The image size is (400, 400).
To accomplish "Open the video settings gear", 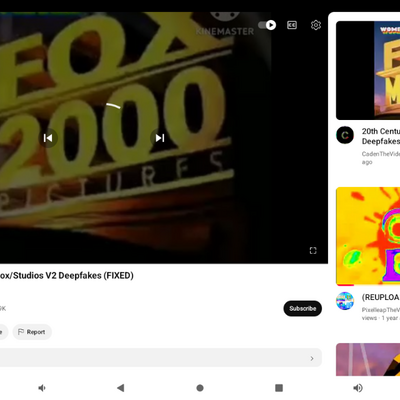I will [316, 25].
